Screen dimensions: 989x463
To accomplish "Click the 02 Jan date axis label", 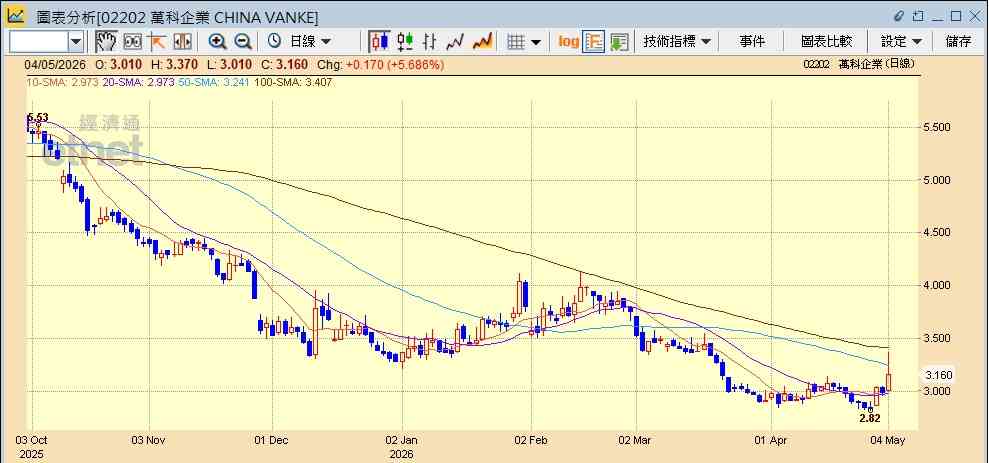I will click(x=402, y=440).
